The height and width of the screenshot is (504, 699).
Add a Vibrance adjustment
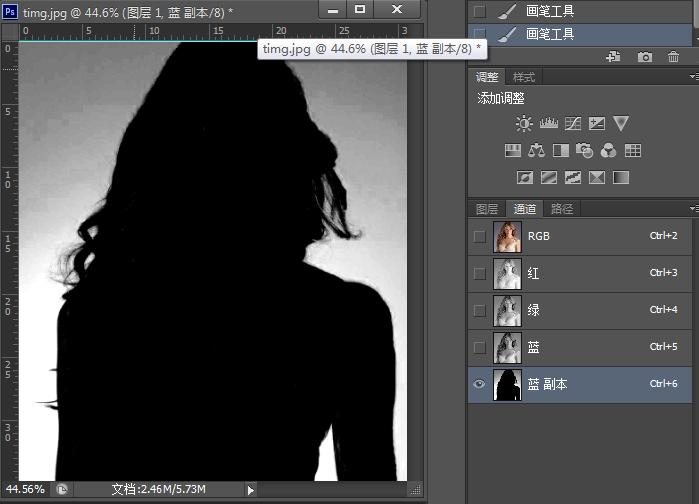[x=621, y=123]
